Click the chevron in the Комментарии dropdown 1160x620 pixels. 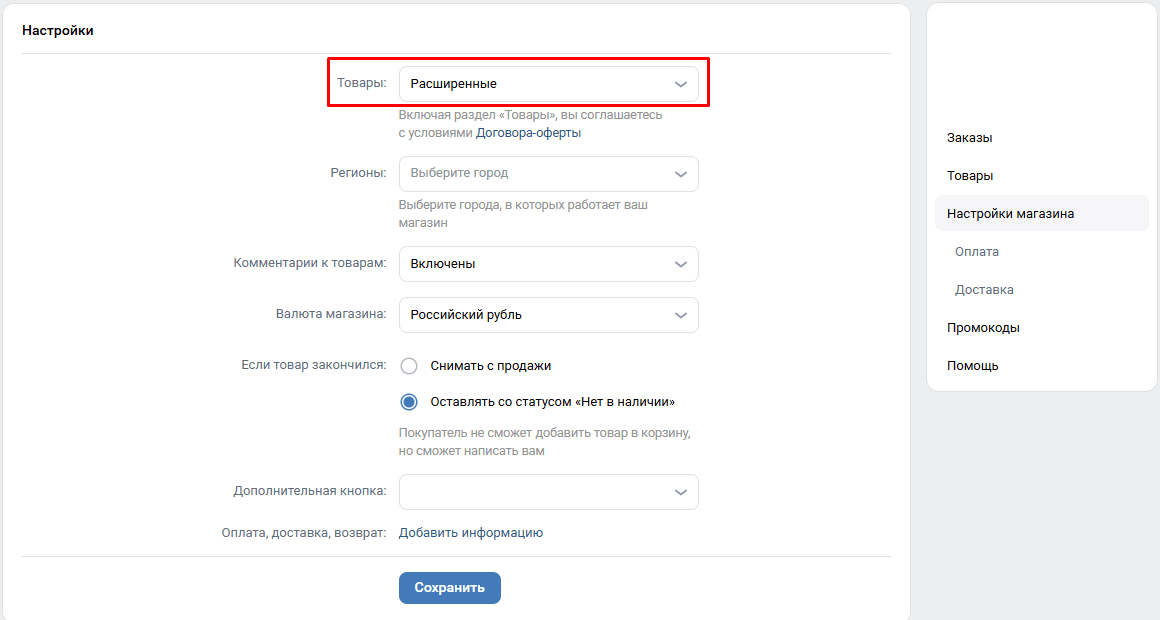tap(681, 264)
